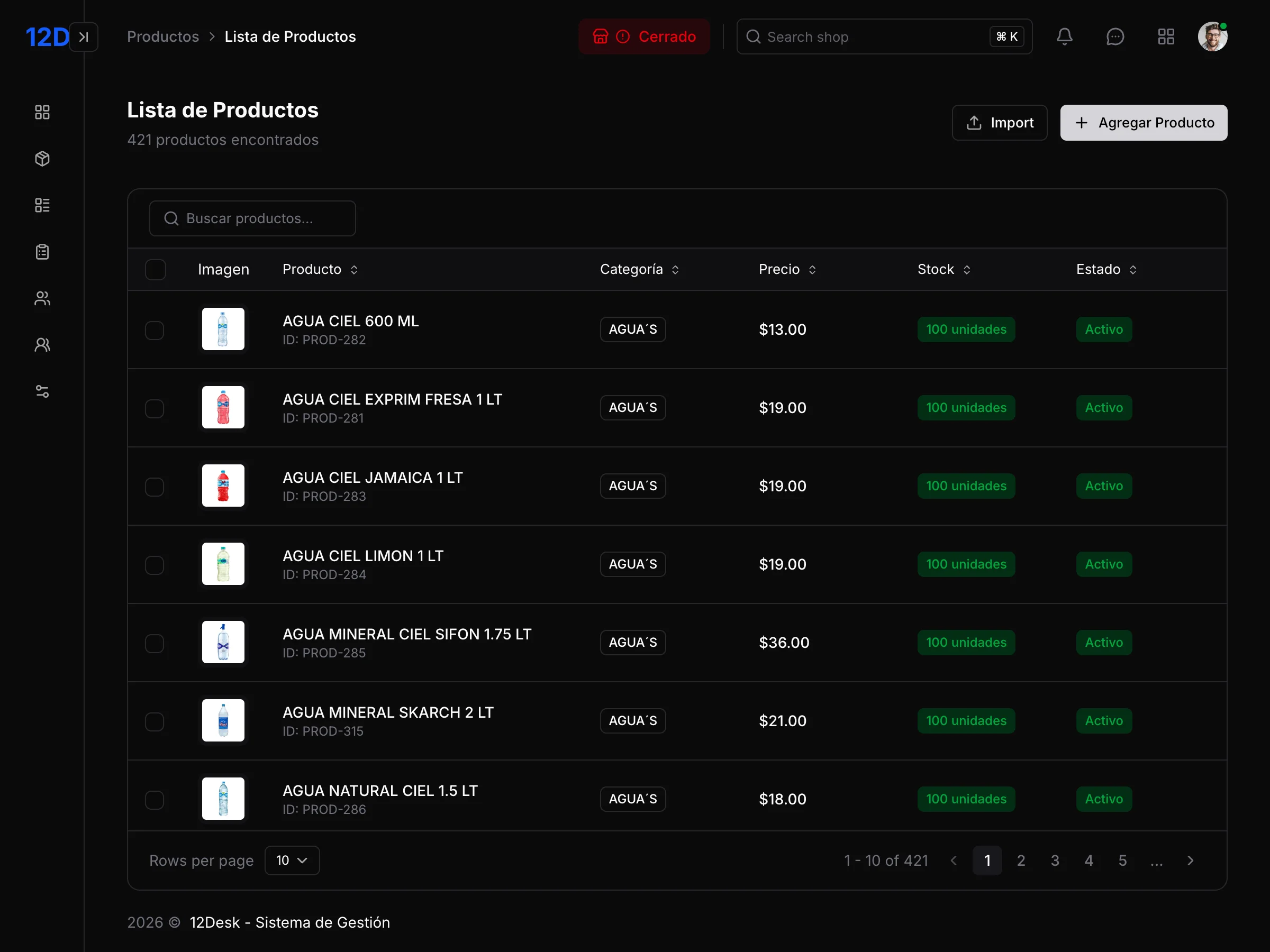Open the settings sliders icon in sidebar
The image size is (1270, 952).
[42, 391]
